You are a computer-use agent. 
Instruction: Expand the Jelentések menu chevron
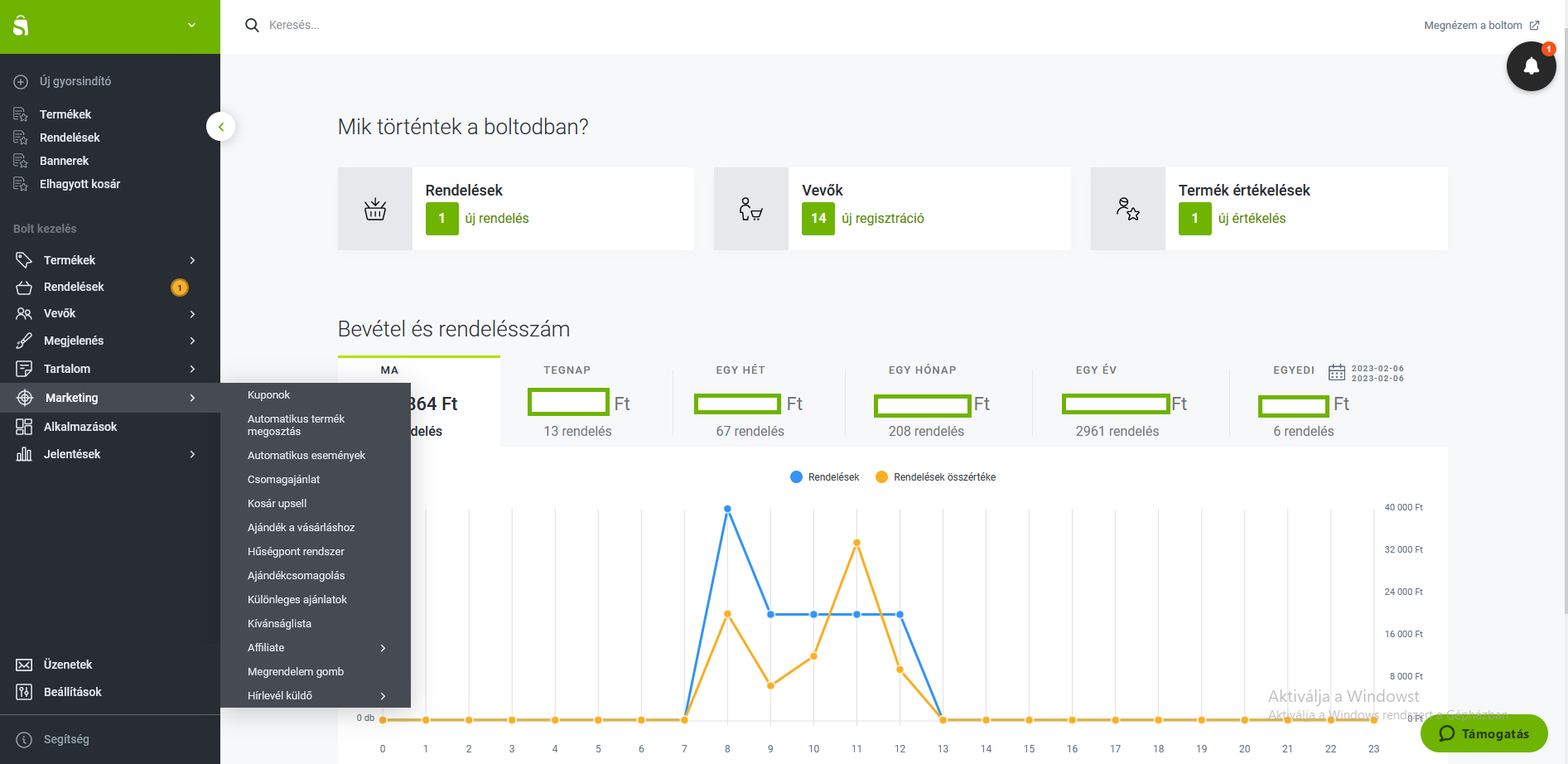click(192, 454)
